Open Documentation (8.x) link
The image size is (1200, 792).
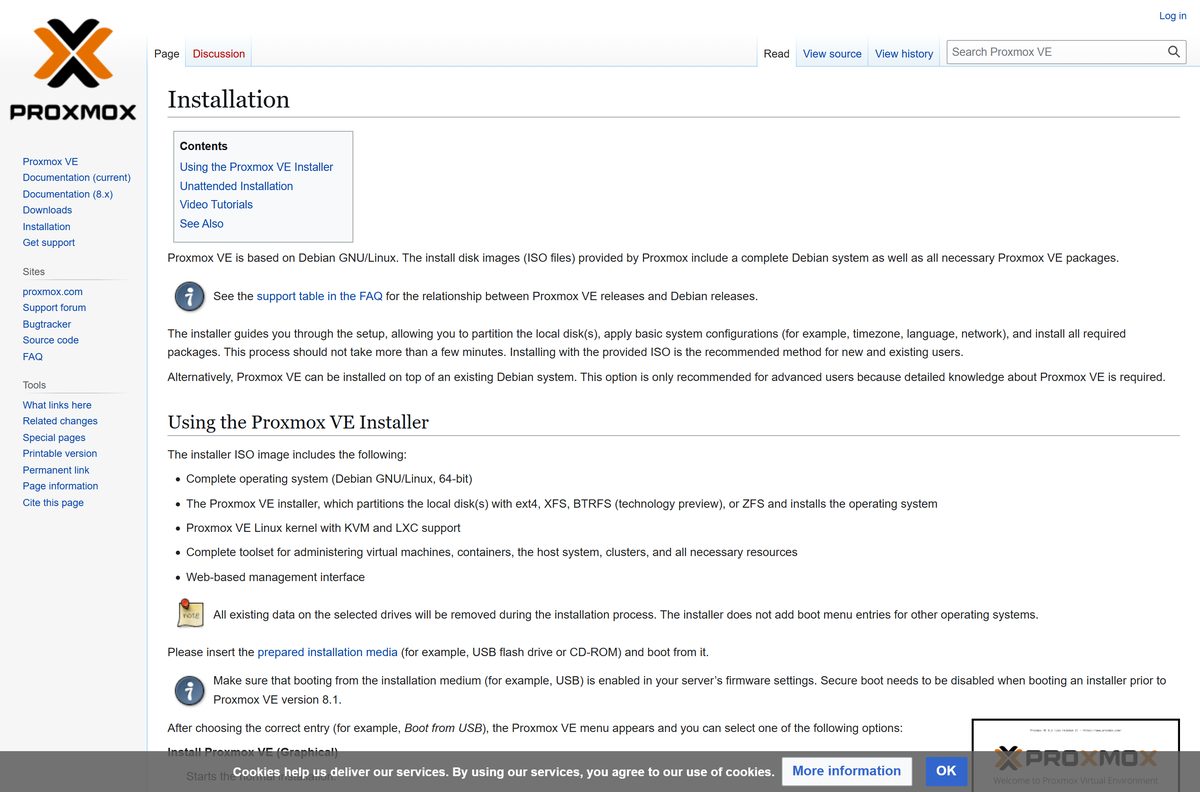pos(68,194)
